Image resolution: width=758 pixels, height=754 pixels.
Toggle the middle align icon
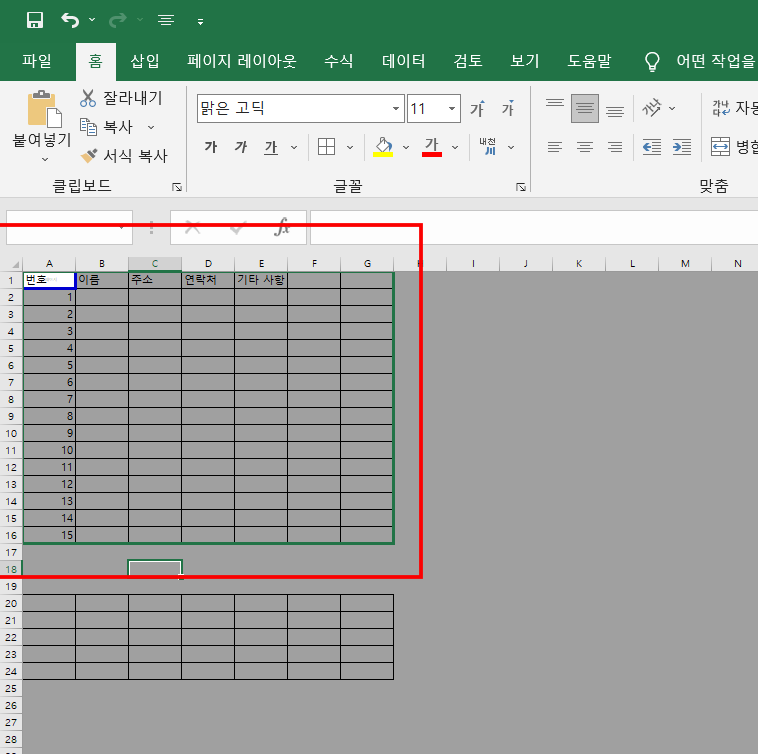(585, 108)
